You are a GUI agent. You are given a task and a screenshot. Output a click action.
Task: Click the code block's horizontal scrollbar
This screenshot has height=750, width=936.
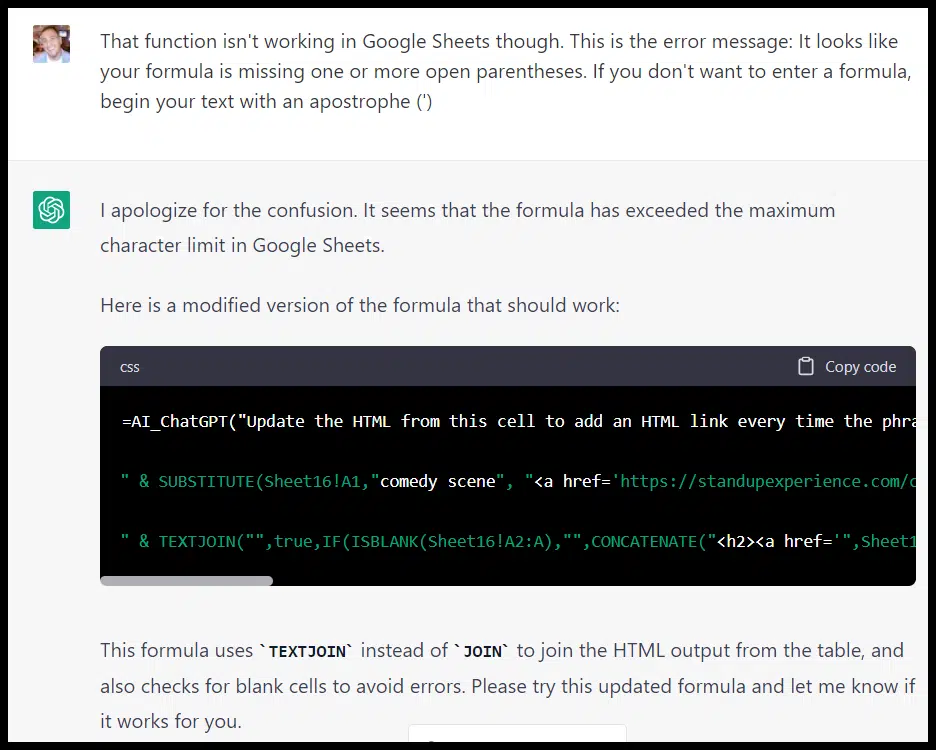185,580
